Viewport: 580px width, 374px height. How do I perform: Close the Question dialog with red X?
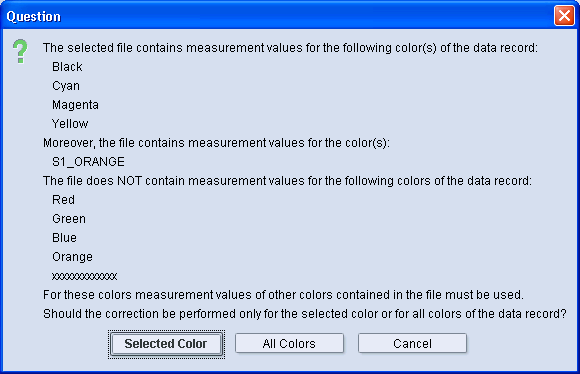(x=564, y=16)
